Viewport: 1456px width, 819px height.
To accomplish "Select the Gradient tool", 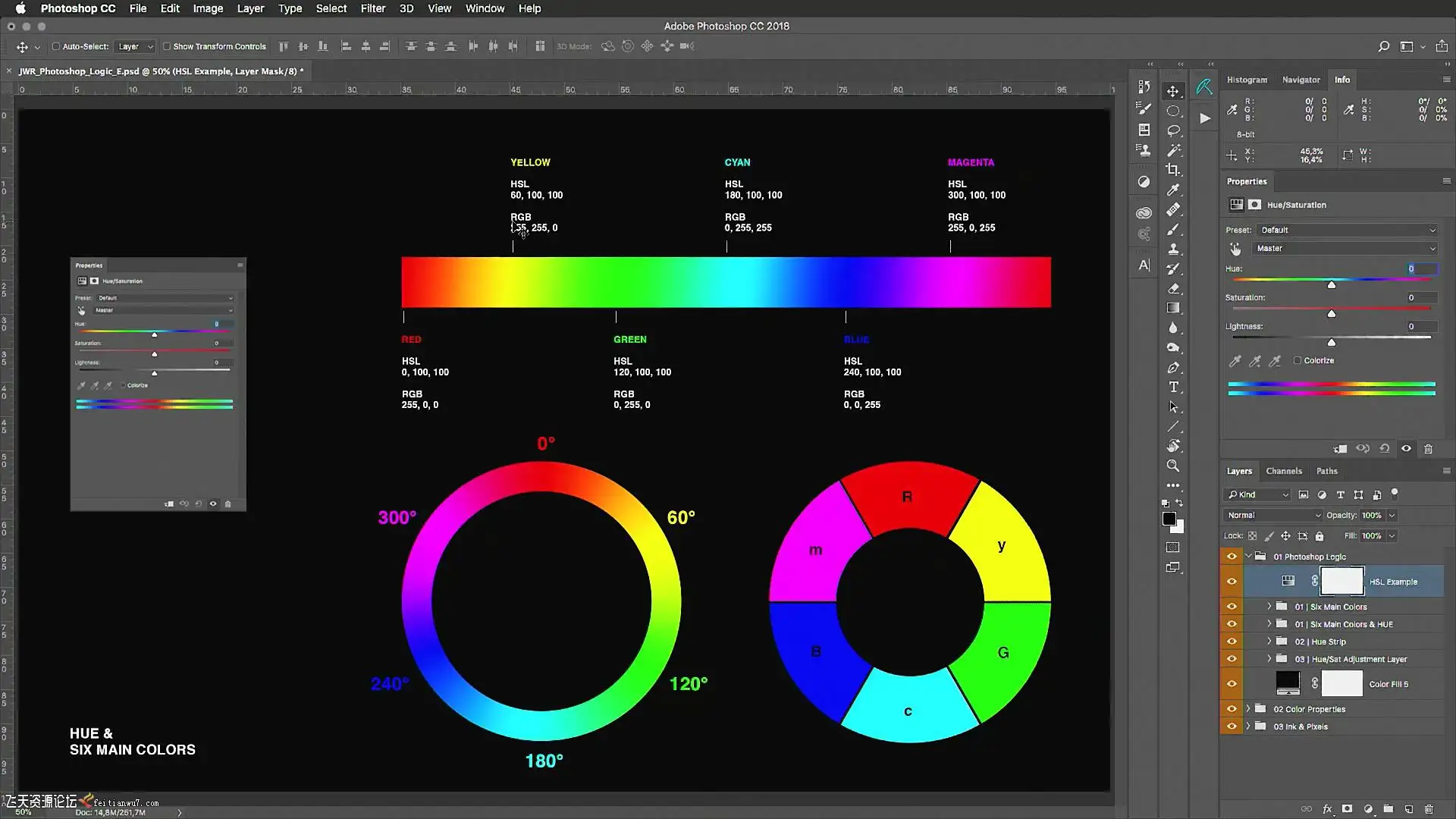I will (1173, 308).
